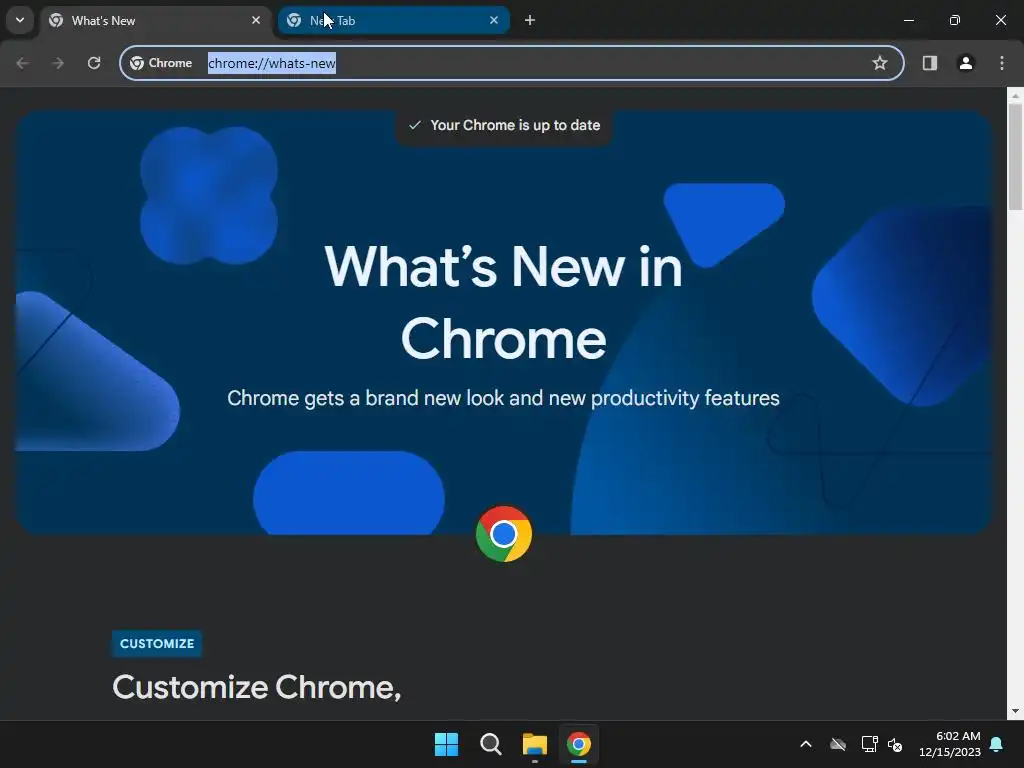Click the Chrome logo in page

click(x=504, y=534)
